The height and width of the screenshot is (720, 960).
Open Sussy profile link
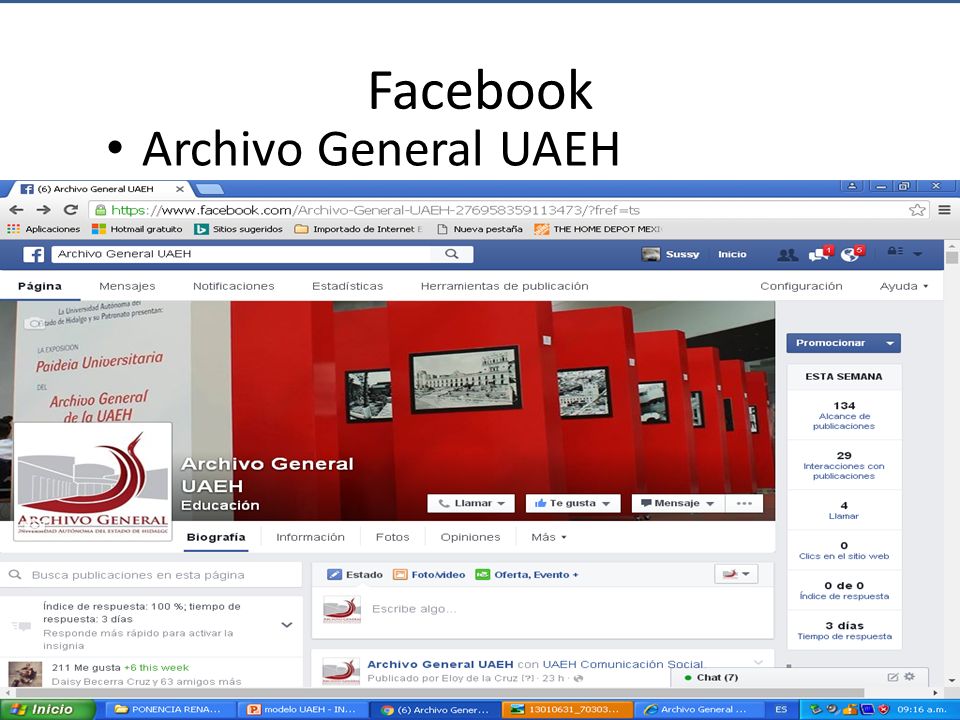[x=670, y=254]
